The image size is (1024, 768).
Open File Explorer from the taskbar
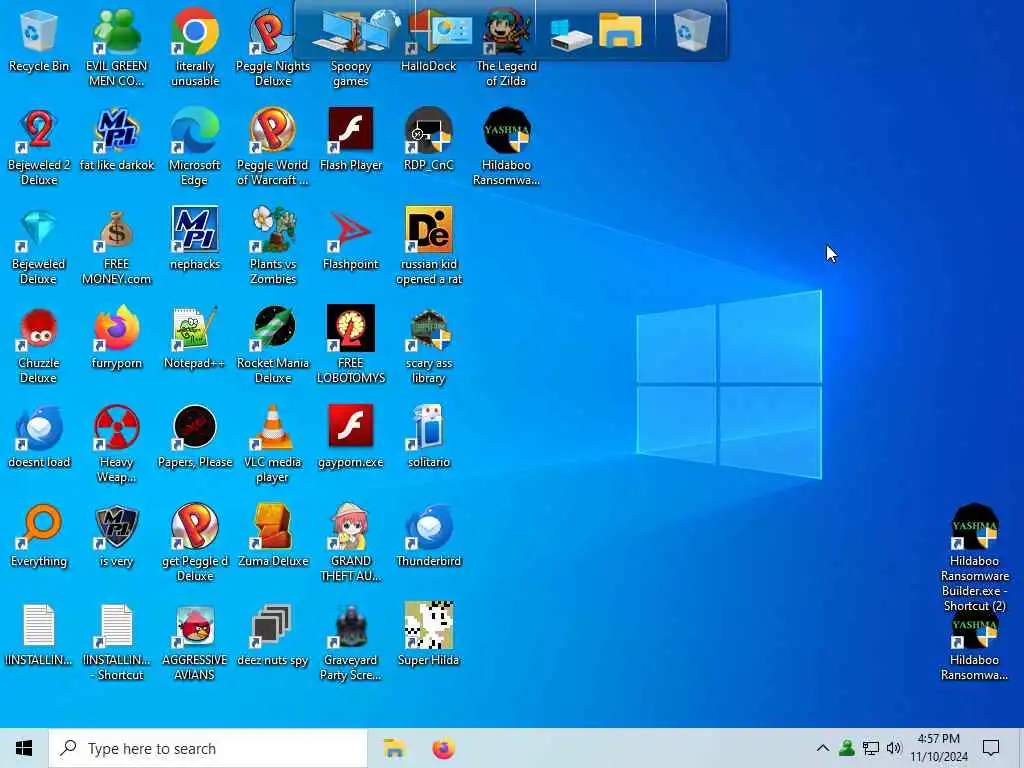[x=394, y=748]
